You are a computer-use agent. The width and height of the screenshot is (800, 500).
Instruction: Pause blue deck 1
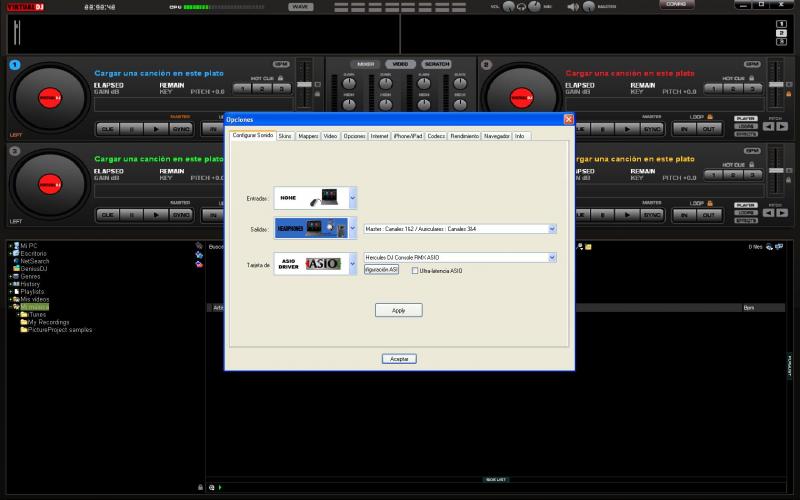[x=132, y=129]
